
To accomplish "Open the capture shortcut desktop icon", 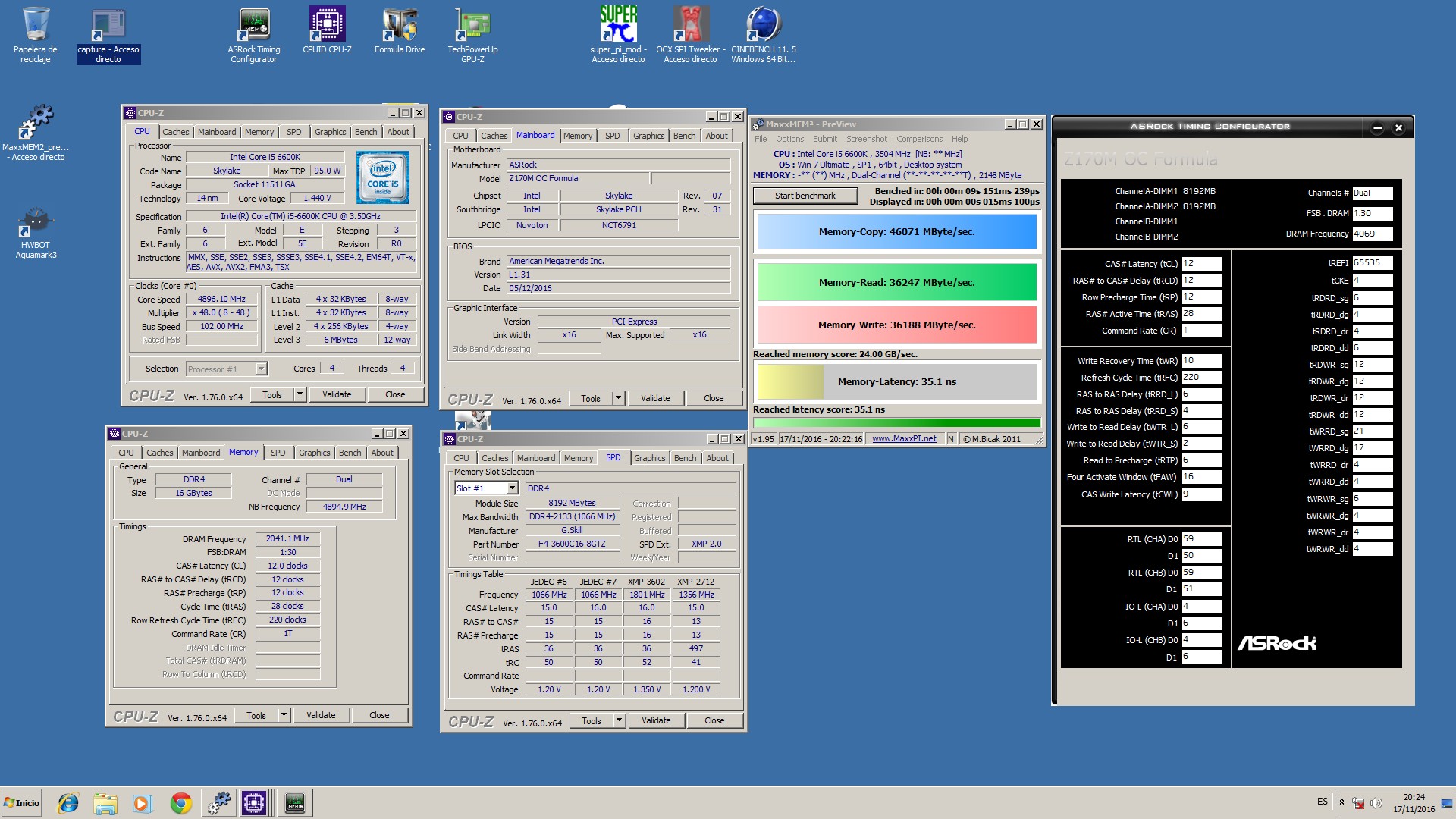I will point(108,36).
